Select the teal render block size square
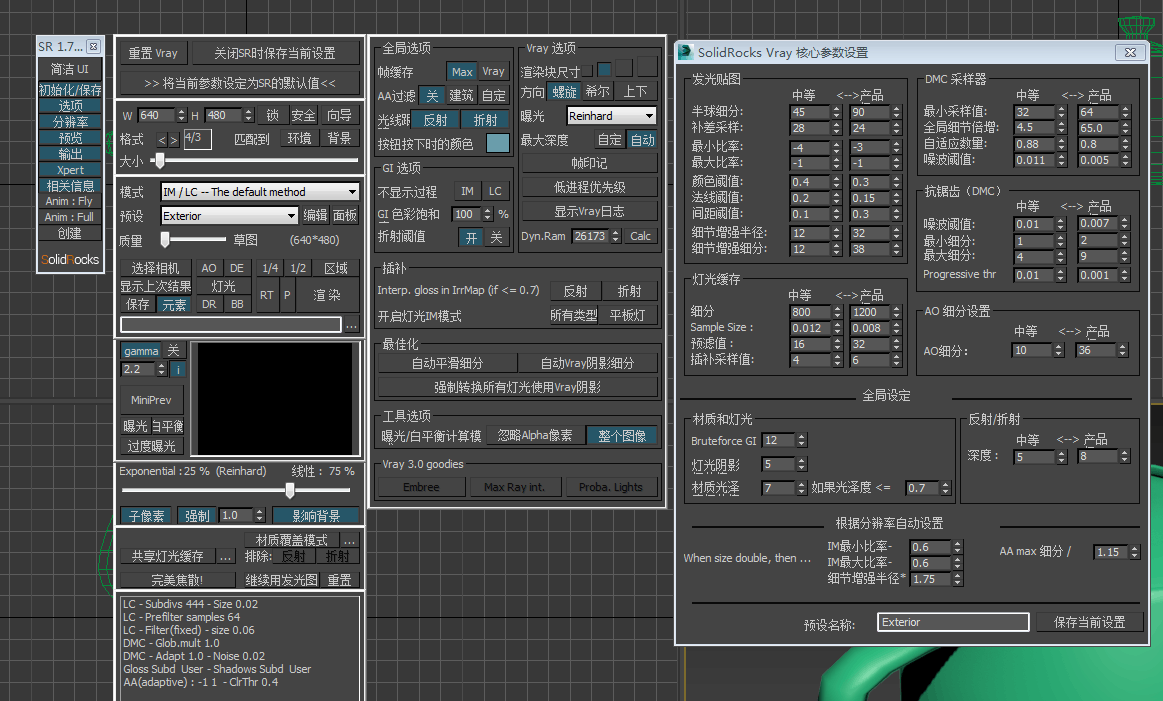Viewport: 1163px width, 701px height. (x=605, y=69)
